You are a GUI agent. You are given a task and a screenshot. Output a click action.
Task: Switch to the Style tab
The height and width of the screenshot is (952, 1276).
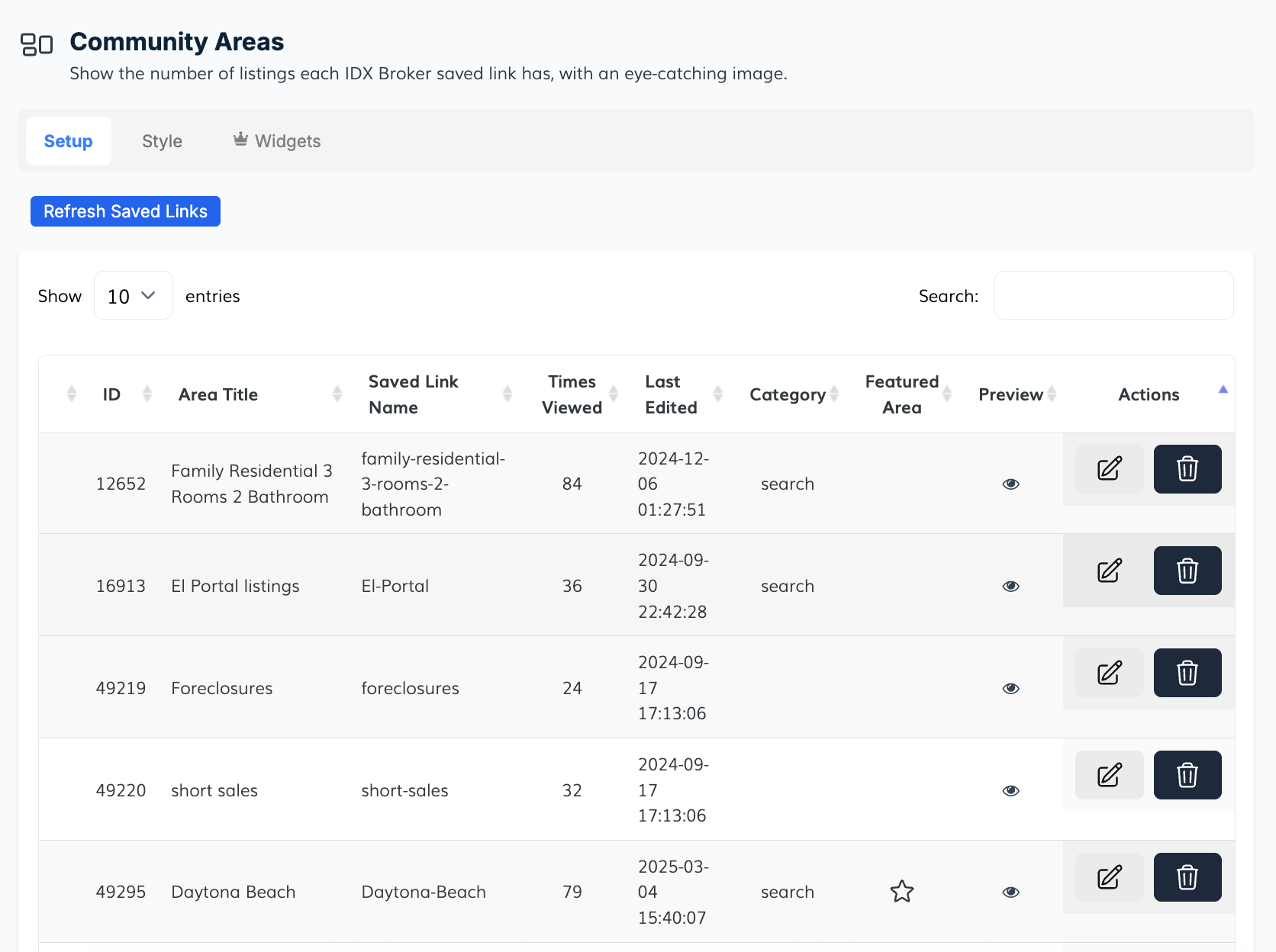click(x=162, y=141)
